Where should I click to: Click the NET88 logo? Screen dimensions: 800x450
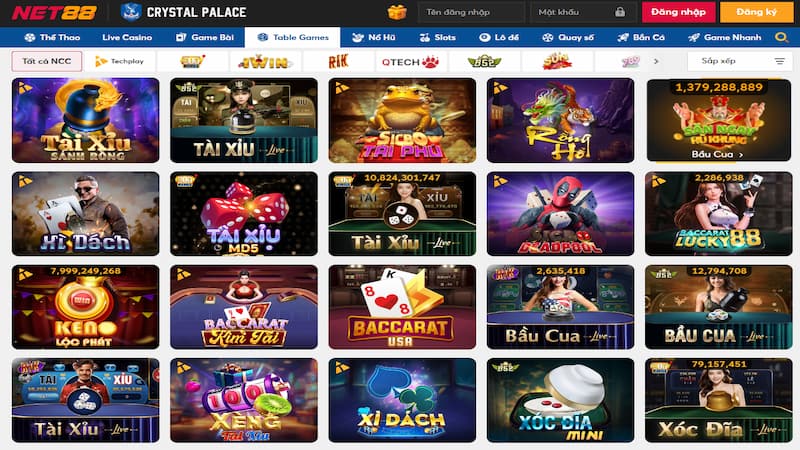(54, 12)
